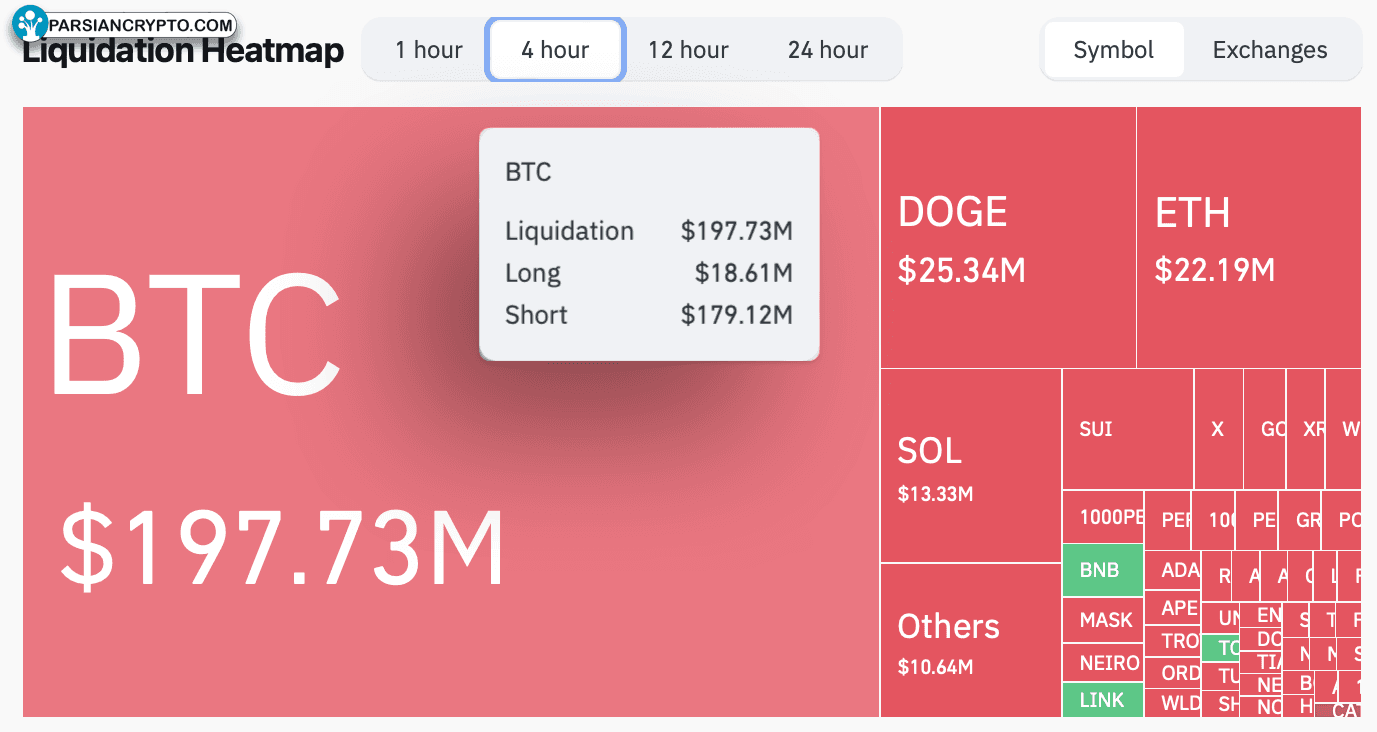Click the green LINK tile
Image resolution: width=1377 pixels, height=732 pixels.
tap(1103, 700)
